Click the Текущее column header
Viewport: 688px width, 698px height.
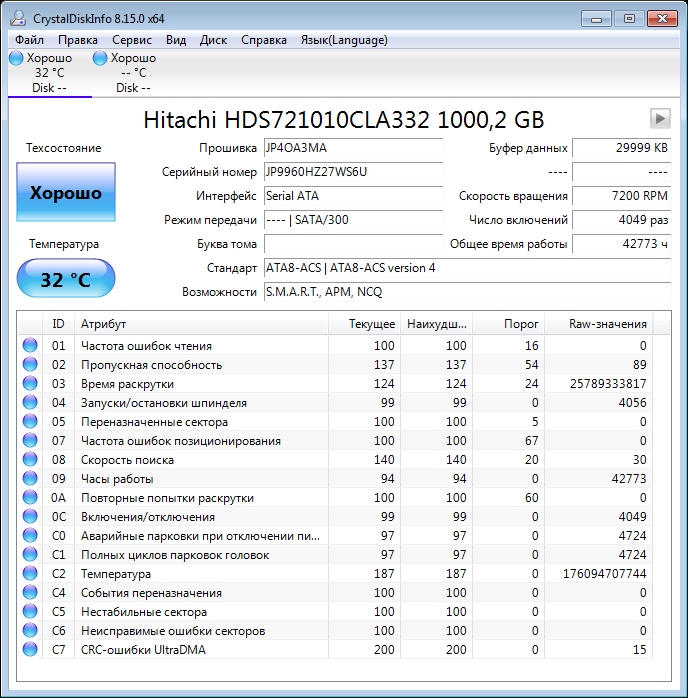pyautogui.click(x=364, y=324)
